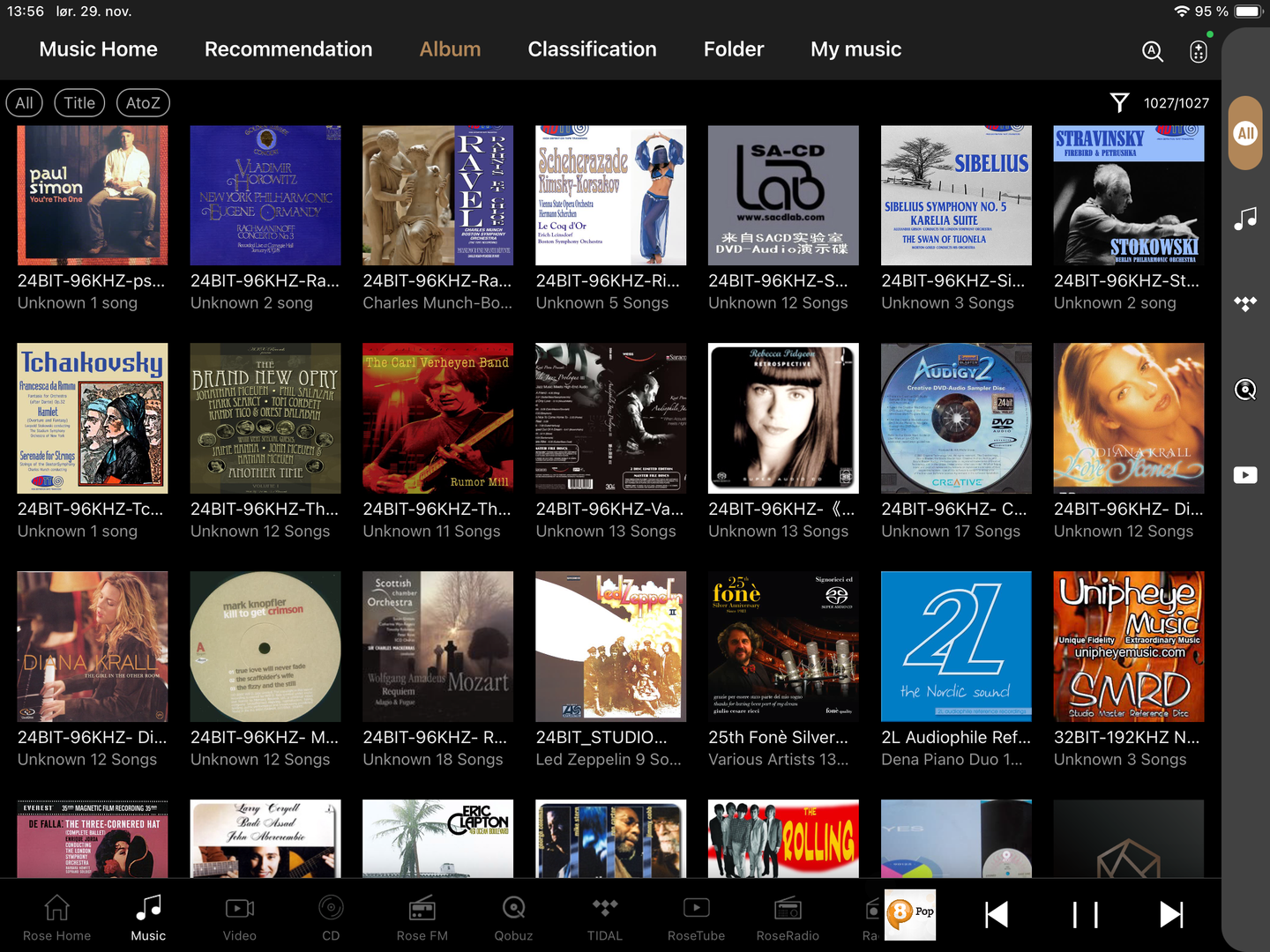Tap the AtoZ order chip
This screenshot has height=952, width=1270.
pos(143,103)
